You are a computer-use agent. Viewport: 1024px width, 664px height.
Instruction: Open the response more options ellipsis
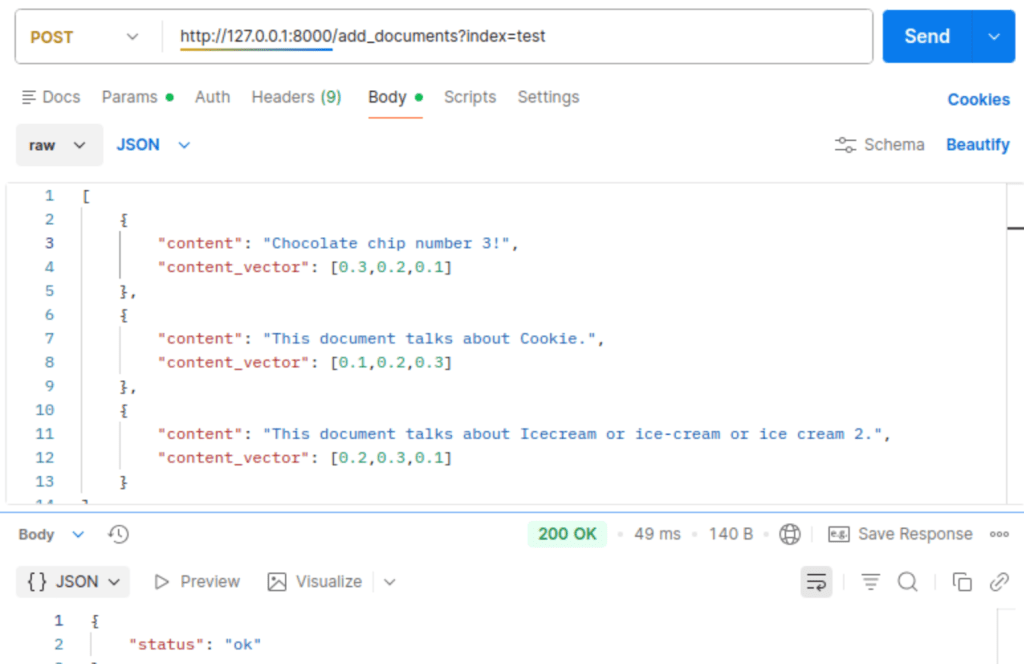999,534
